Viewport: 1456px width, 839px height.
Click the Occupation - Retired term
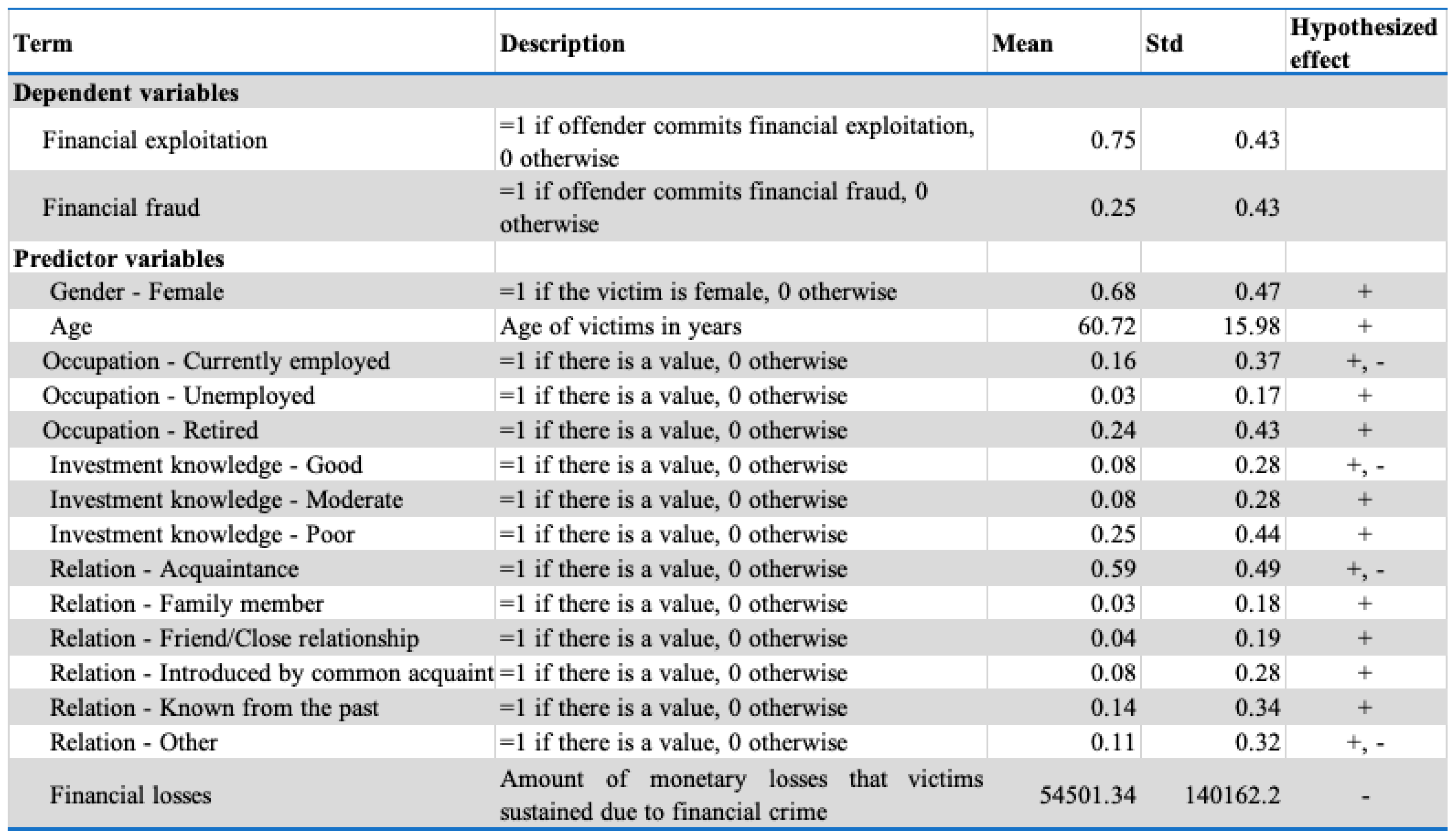(x=150, y=431)
